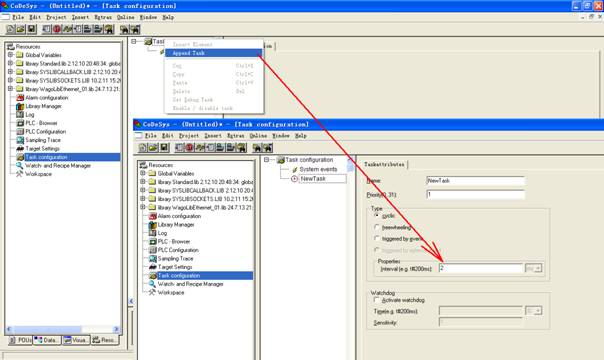Open the Project menu in the top menu bar
This screenshot has height=360, width=604.
pyautogui.click(x=56, y=17)
